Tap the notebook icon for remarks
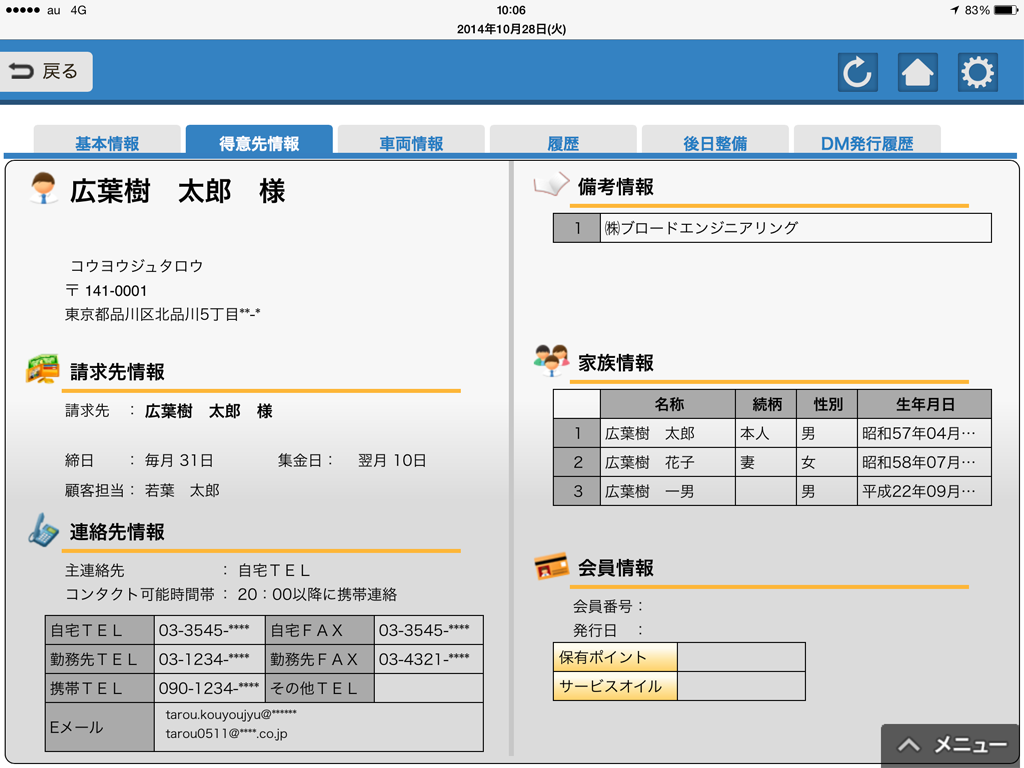Viewport: 1024px width, 768px height. [x=551, y=185]
